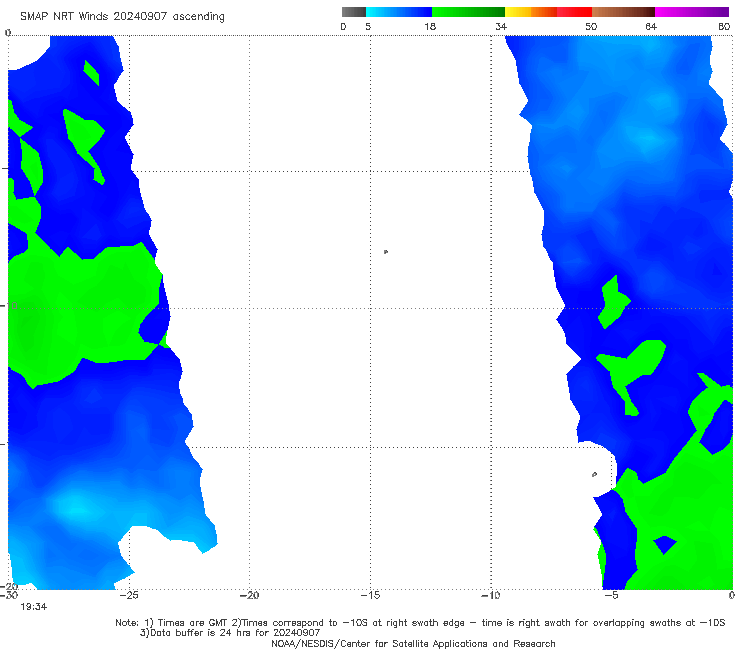Select the cyan-to-blue 5–18 color bar segment

[399, 12]
